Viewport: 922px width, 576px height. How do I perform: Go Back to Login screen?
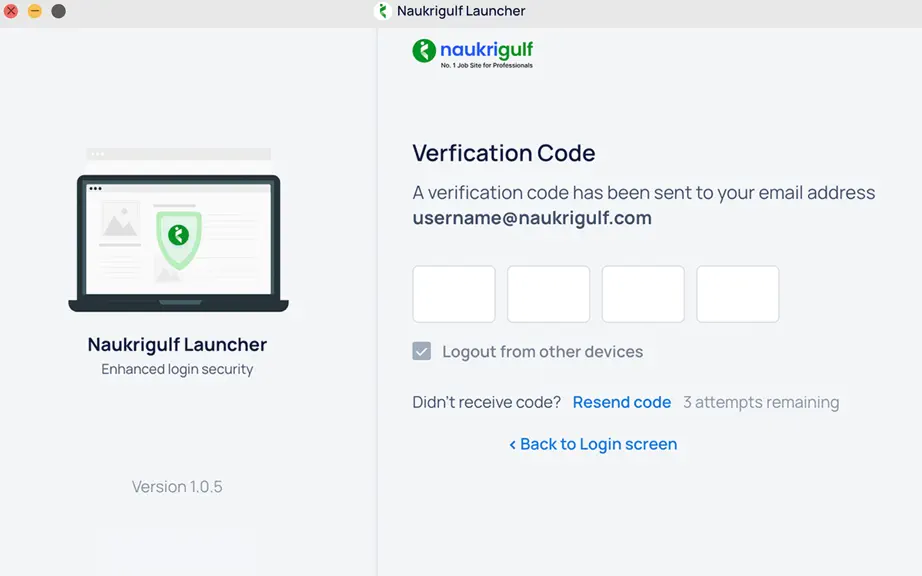(593, 444)
